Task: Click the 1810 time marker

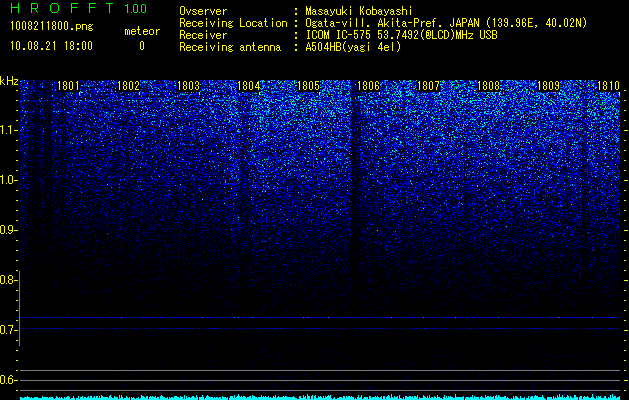Action: coord(609,86)
